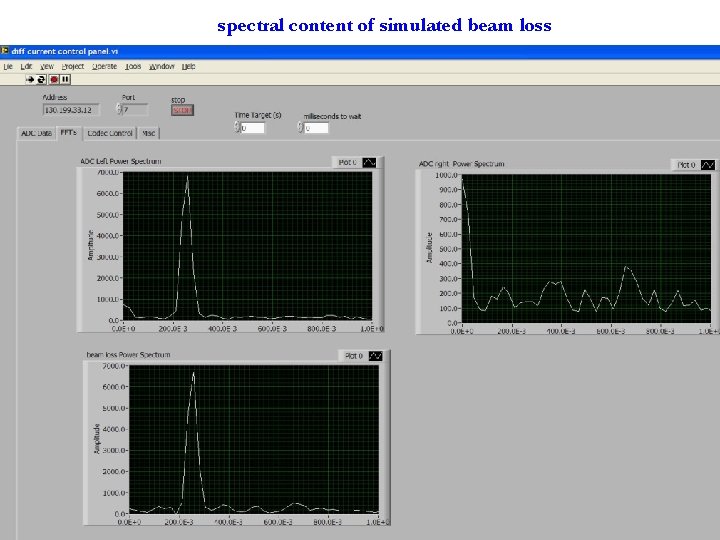The image size is (720, 540).
Task: Switch to the ADC Data tab
Action: [x=36, y=133]
